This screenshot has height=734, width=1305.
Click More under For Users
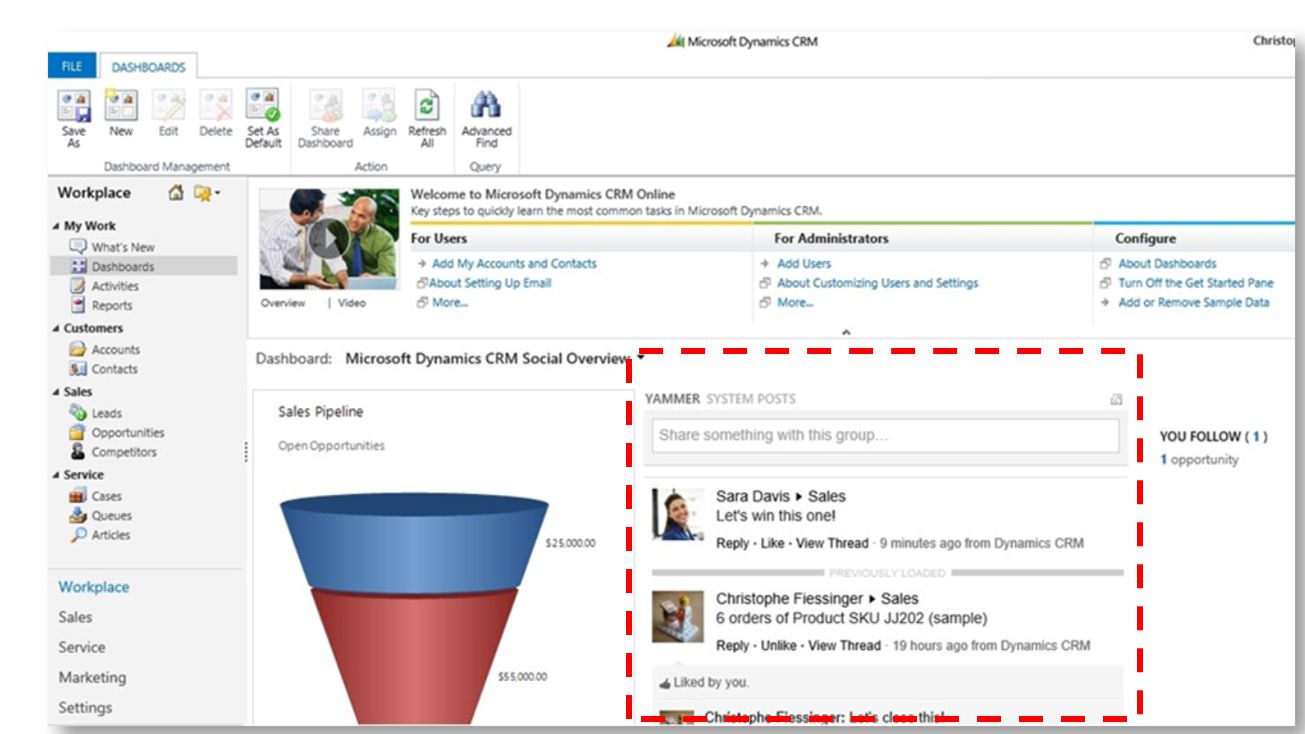(x=449, y=302)
